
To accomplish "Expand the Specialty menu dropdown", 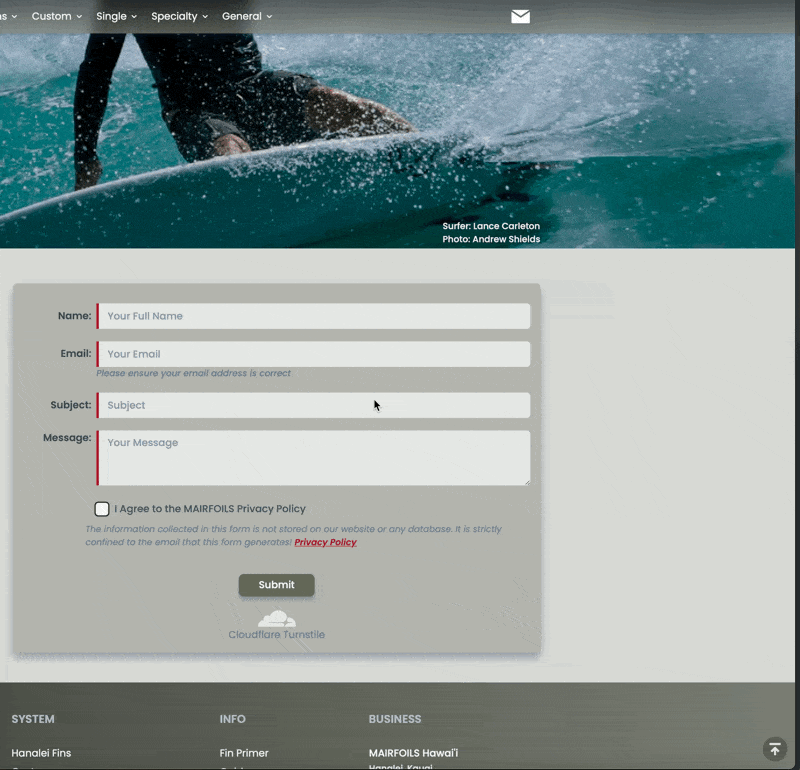I will point(179,16).
